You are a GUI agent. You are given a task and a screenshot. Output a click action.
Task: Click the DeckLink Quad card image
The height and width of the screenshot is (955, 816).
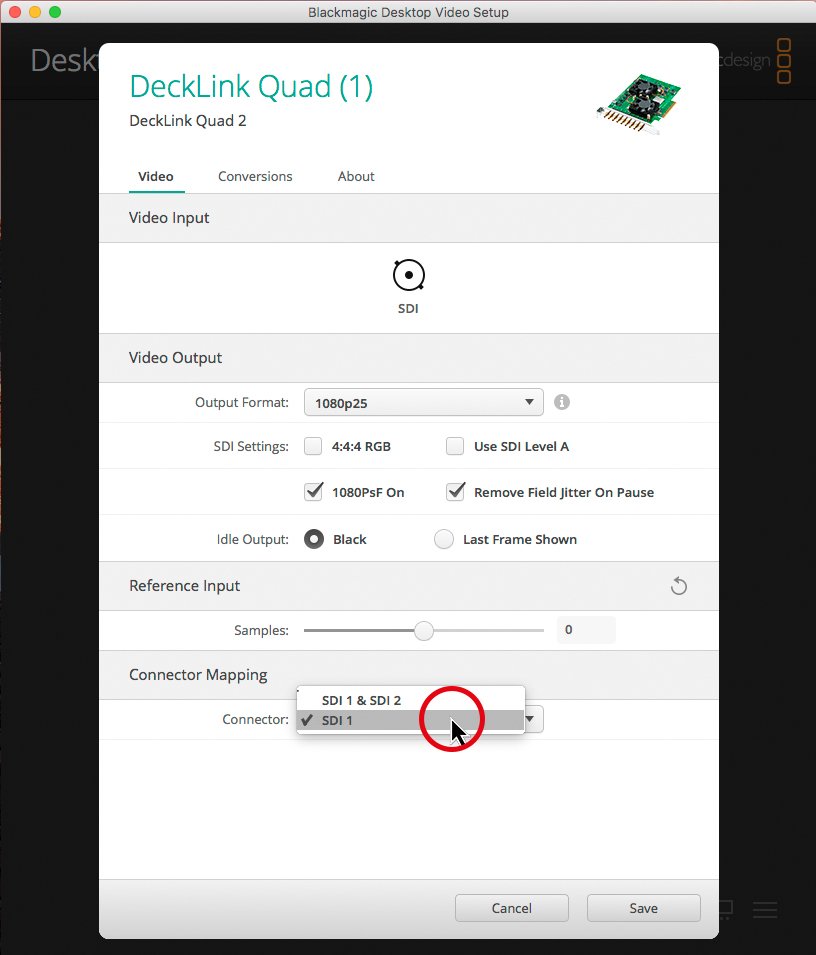click(x=638, y=103)
